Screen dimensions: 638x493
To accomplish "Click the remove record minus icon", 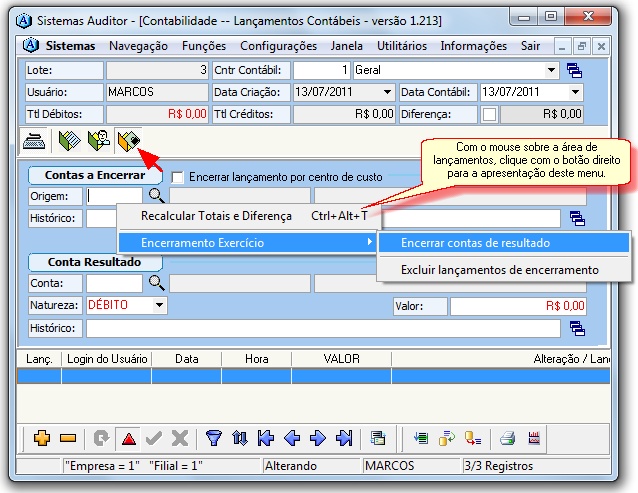I will click(x=68, y=438).
